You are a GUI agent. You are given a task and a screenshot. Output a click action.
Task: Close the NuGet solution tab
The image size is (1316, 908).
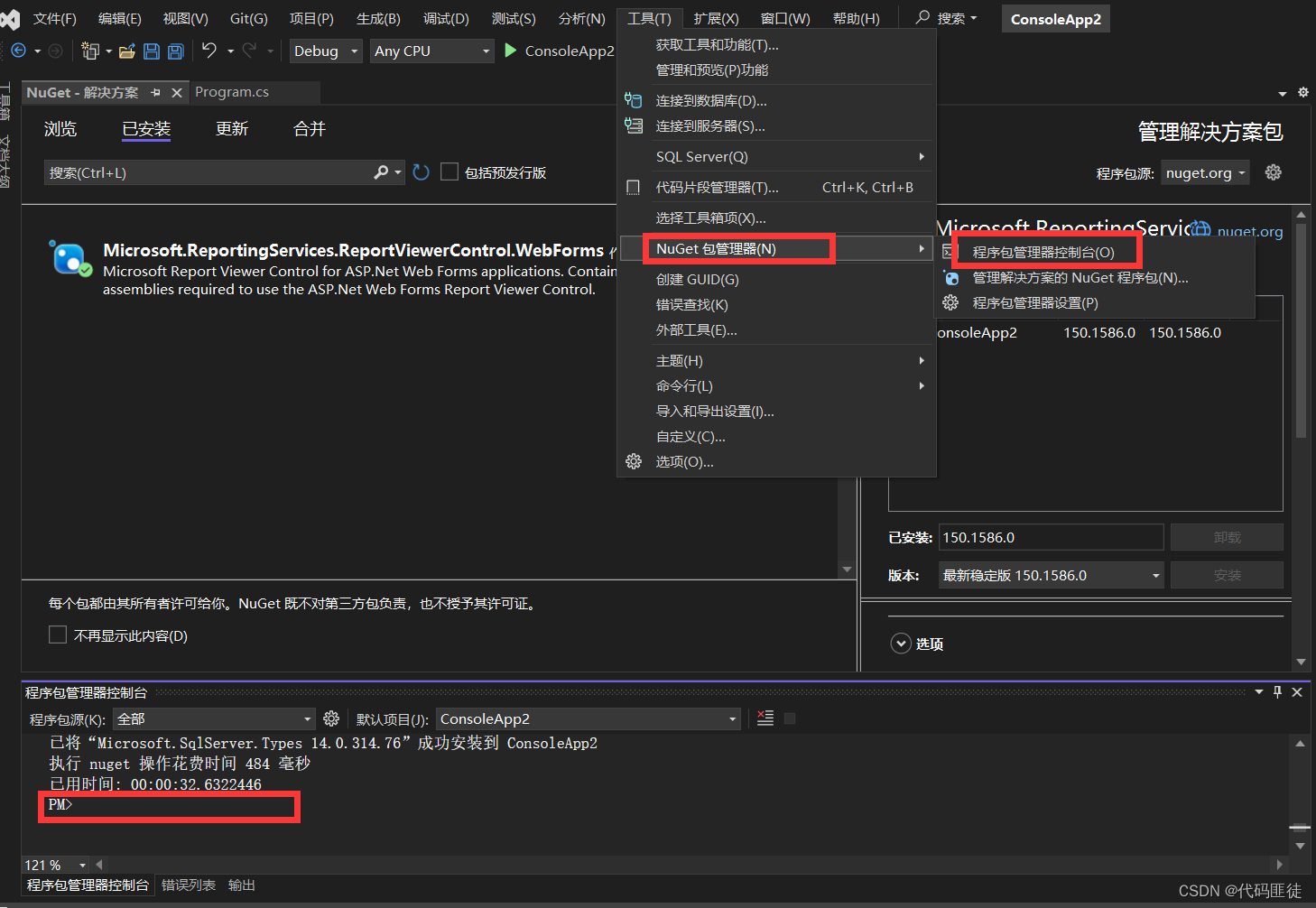click(x=177, y=92)
